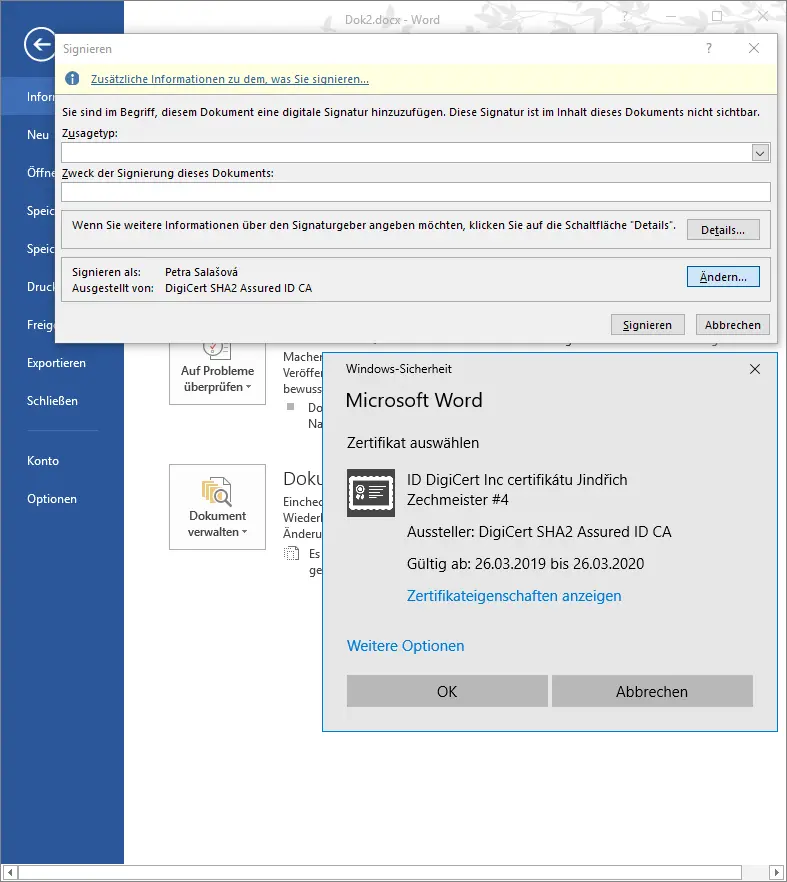Click the horizontal scrollbar left arrow
Screen dimensions: 787x882
point(10,873)
